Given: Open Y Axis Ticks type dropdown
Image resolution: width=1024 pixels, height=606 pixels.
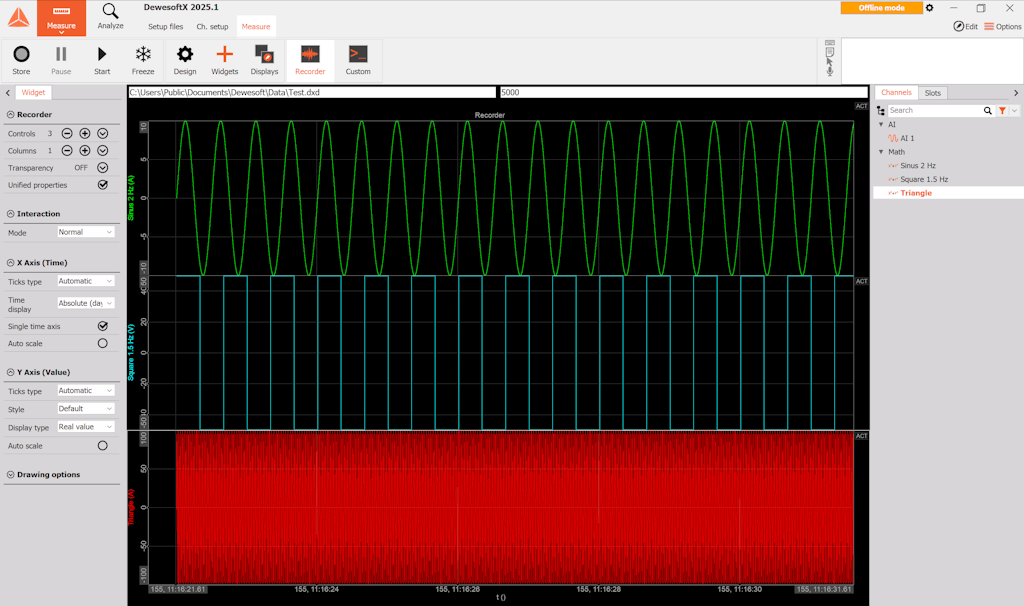Looking at the screenshot, I should point(86,391).
